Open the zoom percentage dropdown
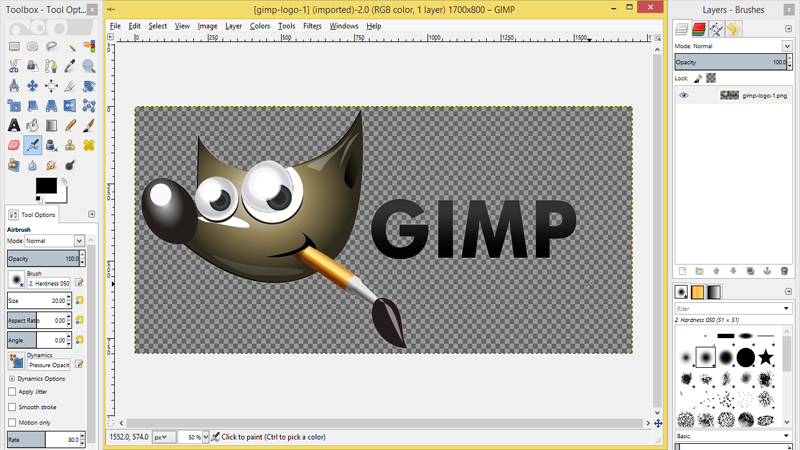The image size is (800, 450). 206,437
